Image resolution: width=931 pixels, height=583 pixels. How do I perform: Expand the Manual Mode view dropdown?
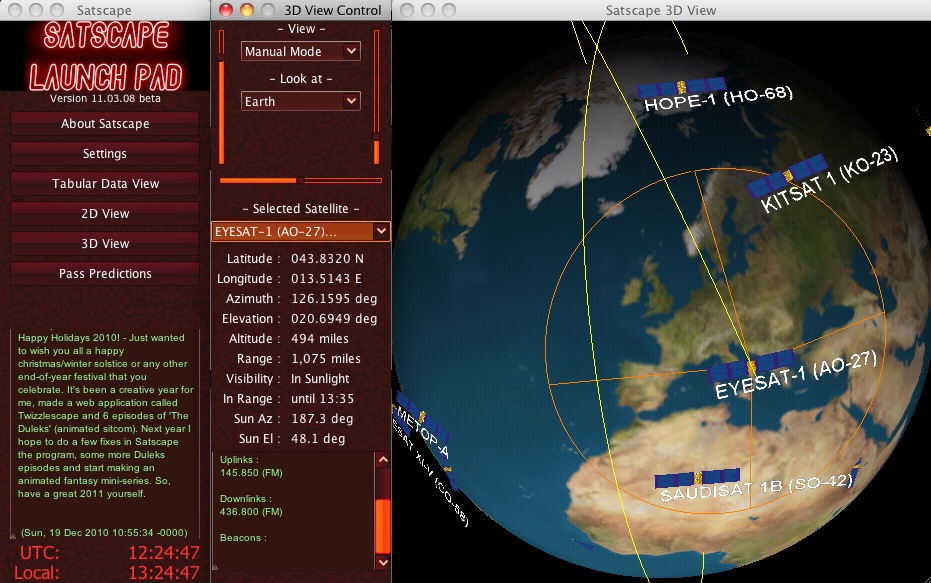tap(300, 52)
